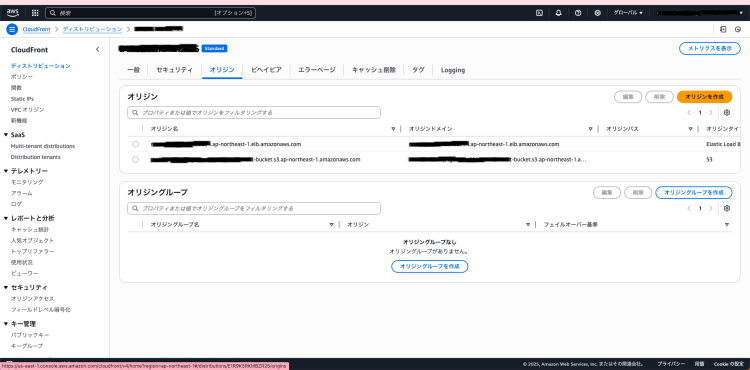The height and width of the screenshot is (370, 750).
Task: Toggle the hamburger navigation menu
Action: (x=12, y=29)
